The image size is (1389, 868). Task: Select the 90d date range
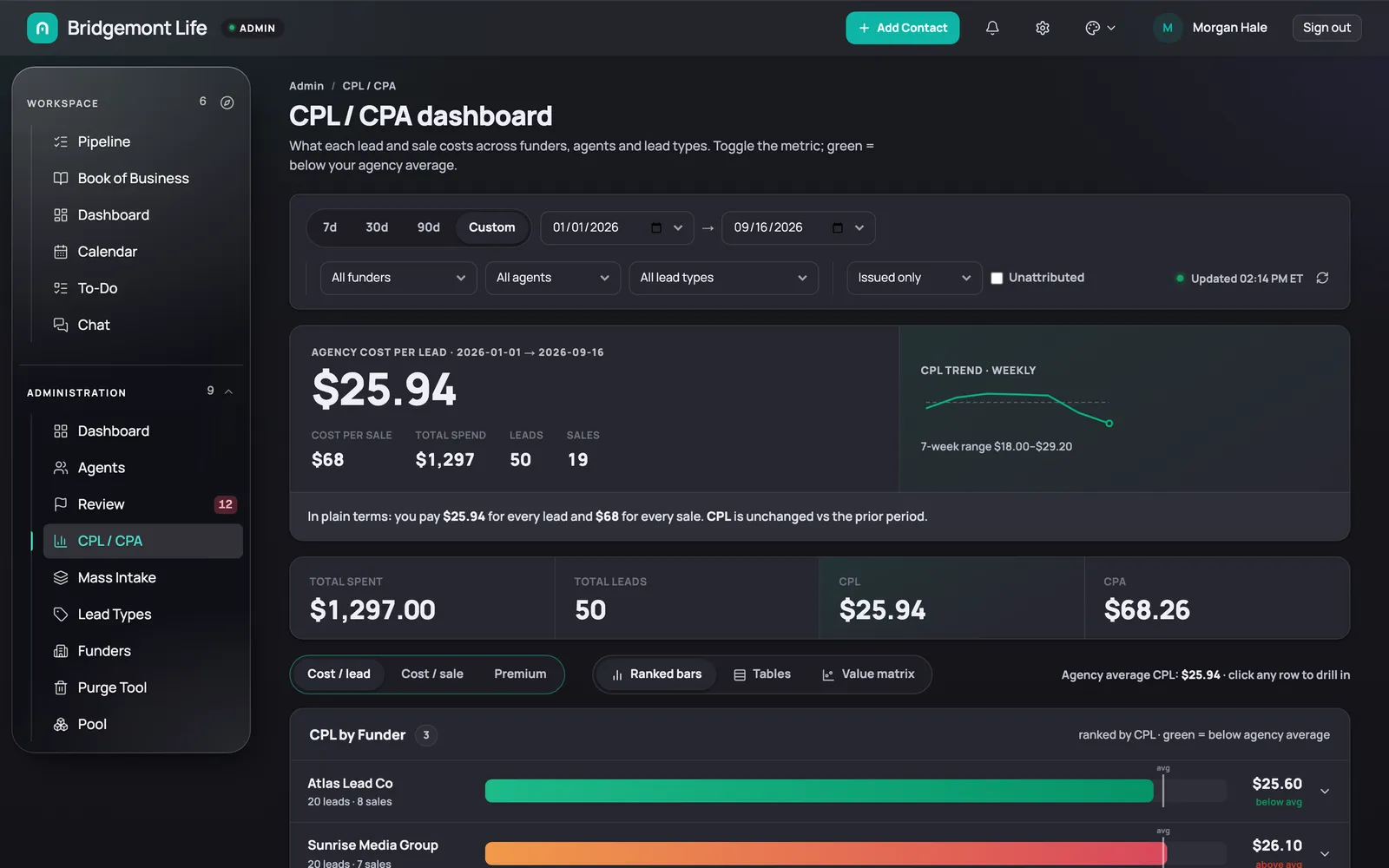[x=428, y=227]
